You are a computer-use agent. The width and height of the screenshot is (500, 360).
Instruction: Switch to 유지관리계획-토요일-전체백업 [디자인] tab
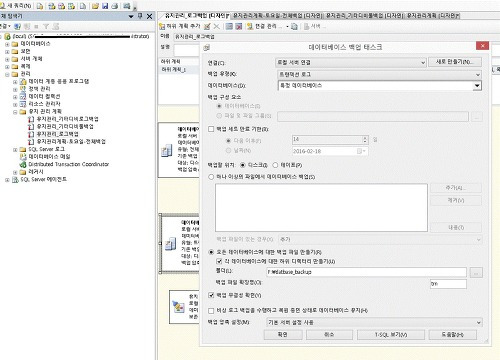(278, 16)
